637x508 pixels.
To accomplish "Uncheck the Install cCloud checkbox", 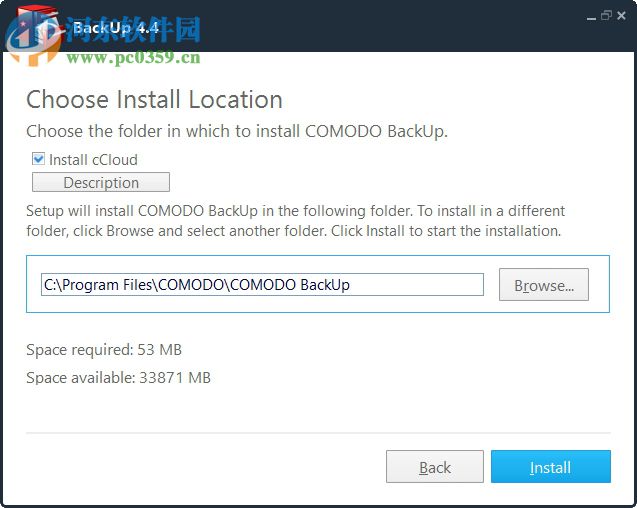I will (39, 159).
